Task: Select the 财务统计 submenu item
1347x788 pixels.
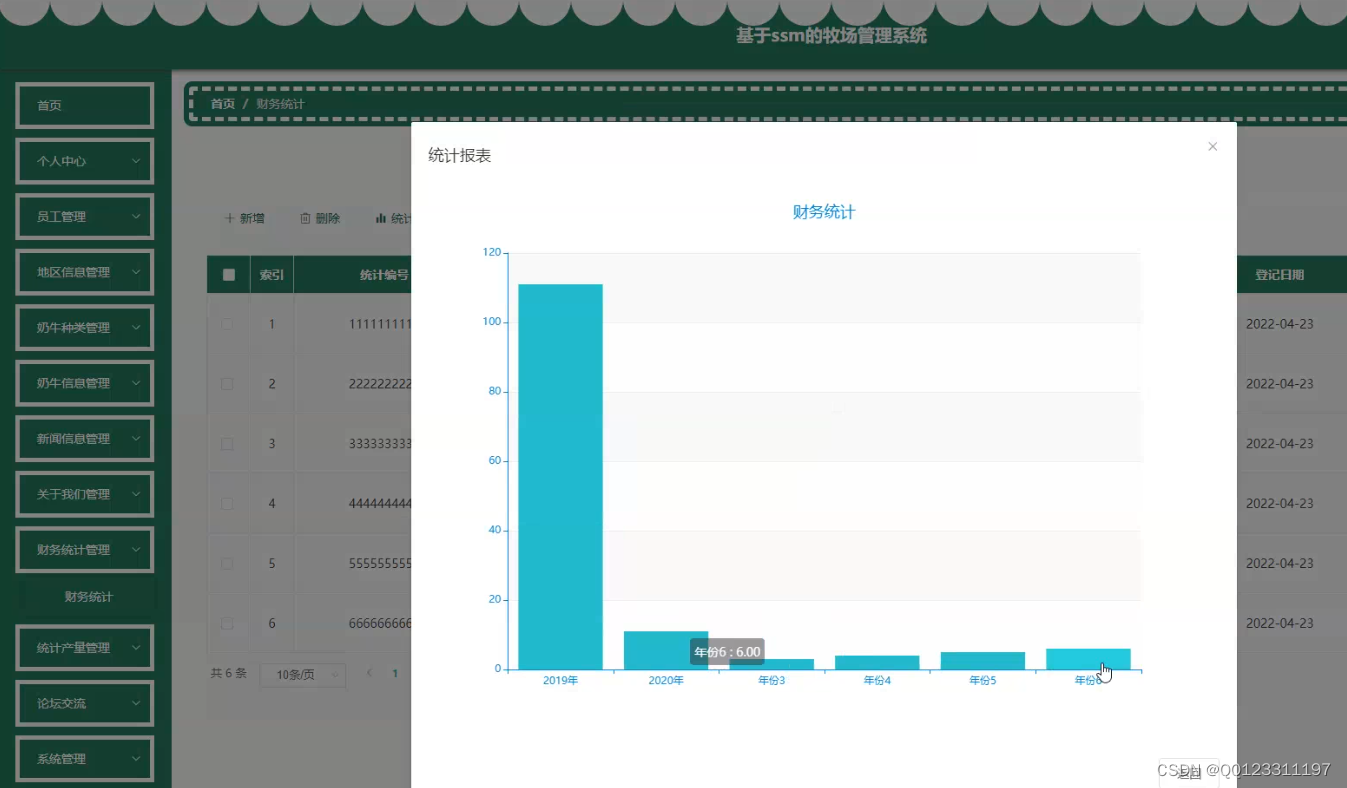Action: 88,597
